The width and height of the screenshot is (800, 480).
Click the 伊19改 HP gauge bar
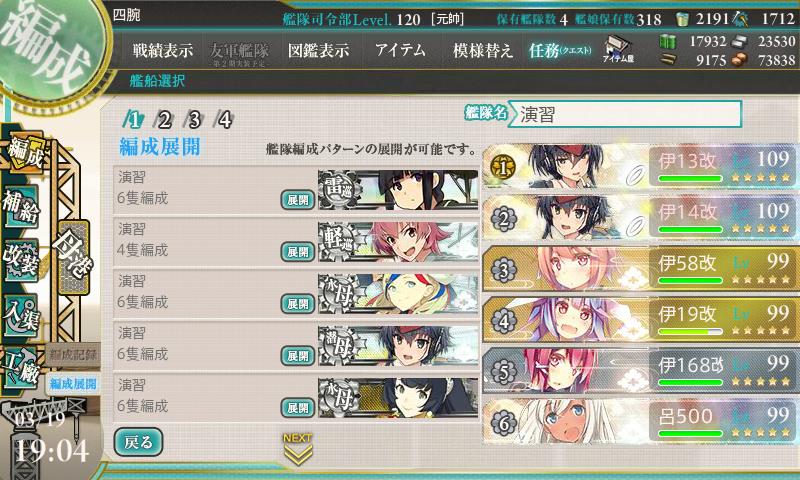coord(690,332)
